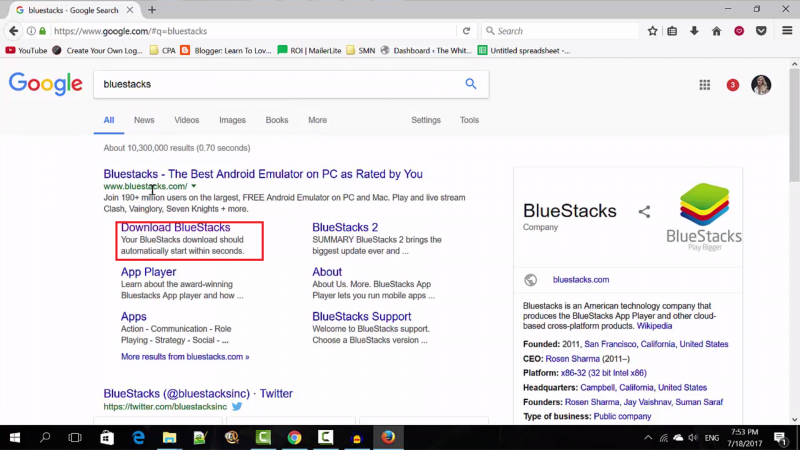Open the SMN bookmarks folder
Screen dimensions: 800x450
tap(361, 51)
